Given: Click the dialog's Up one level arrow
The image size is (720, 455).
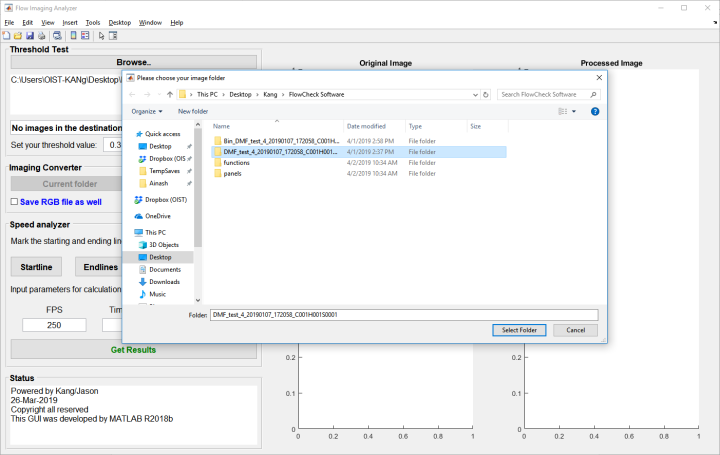Looking at the screenshot, I should point(169,94).
